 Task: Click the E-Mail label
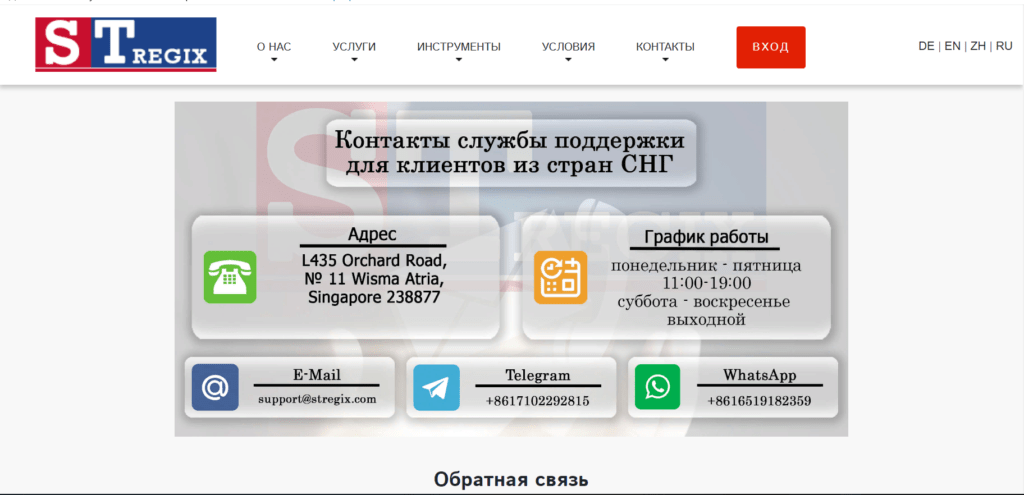tap(317, 375)
